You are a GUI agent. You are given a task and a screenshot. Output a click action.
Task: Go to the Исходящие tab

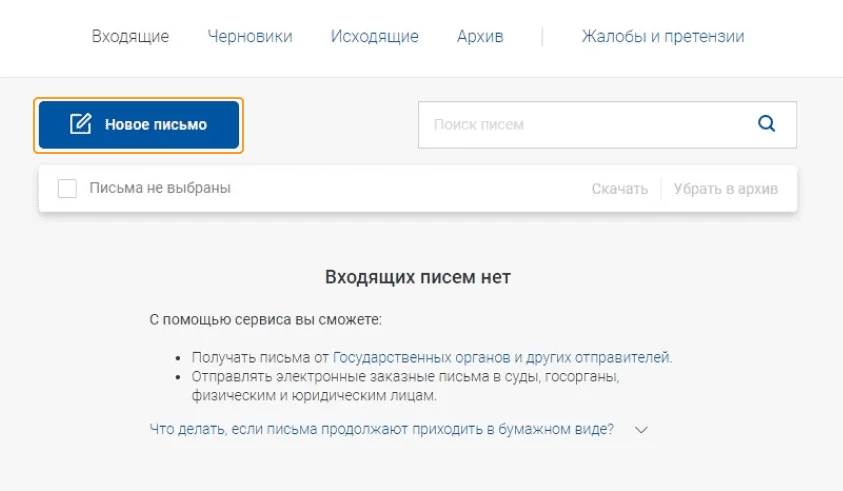[374, 36]
